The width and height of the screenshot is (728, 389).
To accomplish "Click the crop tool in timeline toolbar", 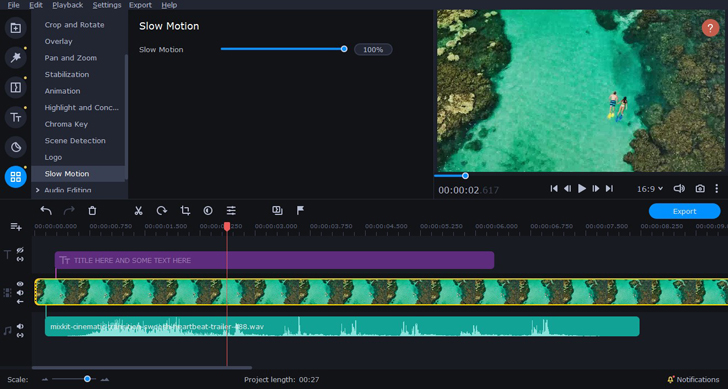I will tap(185, 211).
